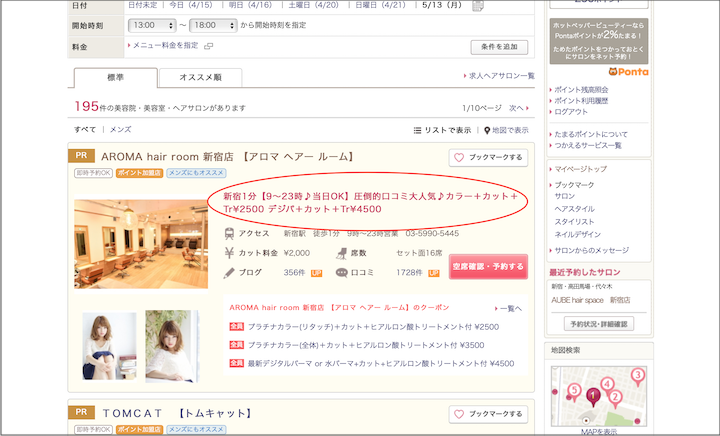Click the heart bookmark button for AROMA hair room
Image resolution: width=720 pixels, height=436 pixels.
488,158
